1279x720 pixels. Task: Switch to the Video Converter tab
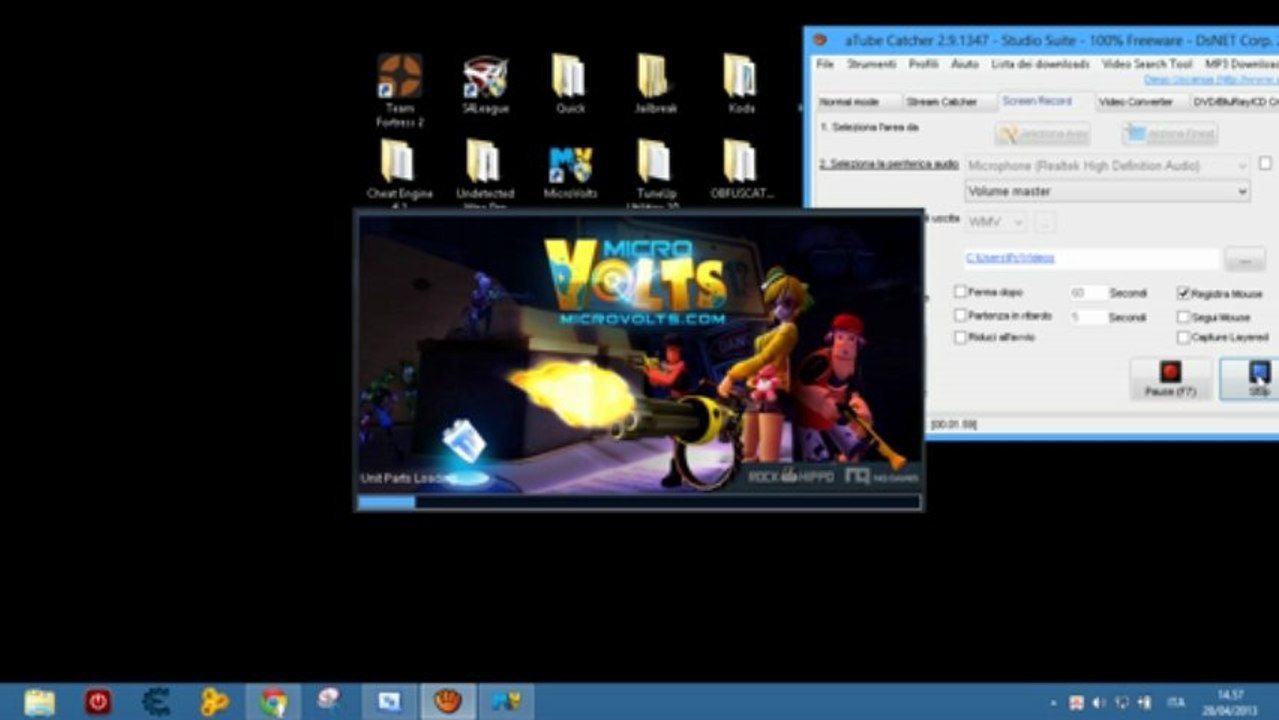tap(1135, 102)
